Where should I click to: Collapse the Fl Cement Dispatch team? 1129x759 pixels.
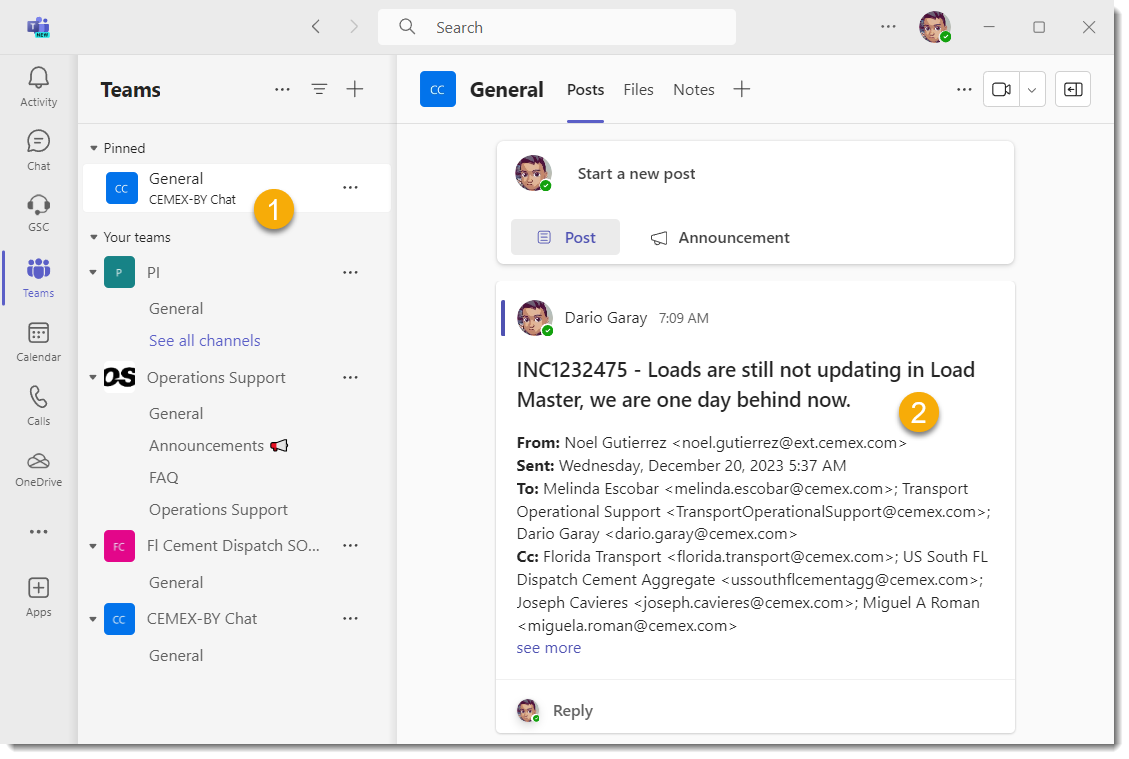pyautogui.click(x=94, y=546)
